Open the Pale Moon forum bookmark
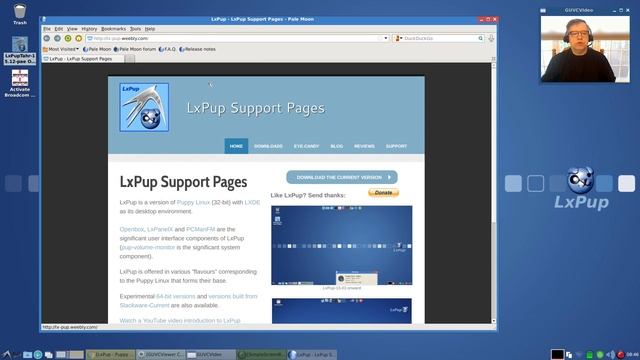Screen dimensions: 640x360 pos(135,49)
